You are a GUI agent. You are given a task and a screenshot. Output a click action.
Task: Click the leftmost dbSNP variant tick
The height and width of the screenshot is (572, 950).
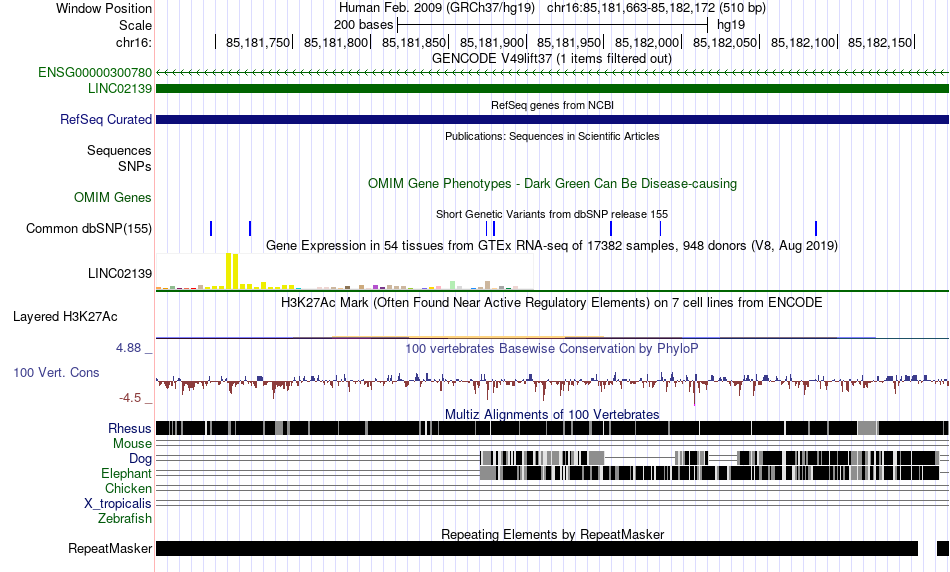211,228
